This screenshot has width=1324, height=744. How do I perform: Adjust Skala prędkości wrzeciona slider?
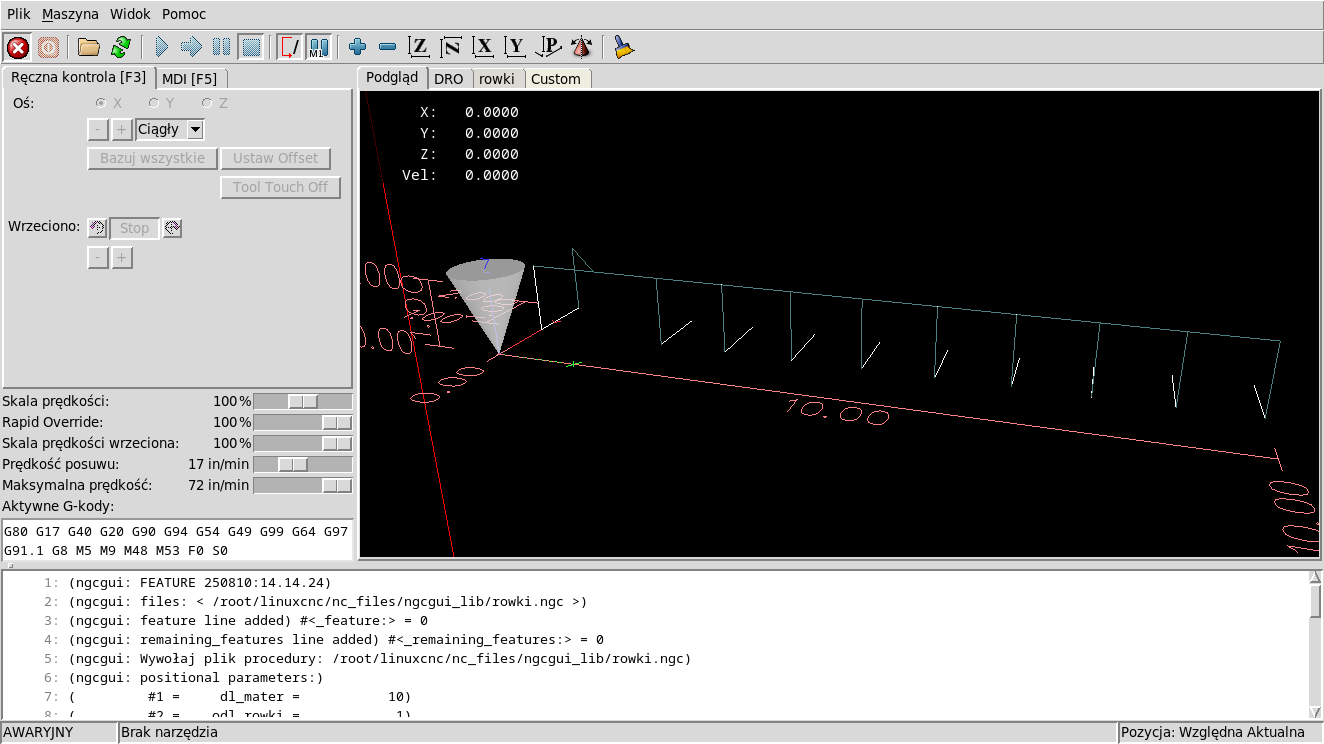[303, 443]
